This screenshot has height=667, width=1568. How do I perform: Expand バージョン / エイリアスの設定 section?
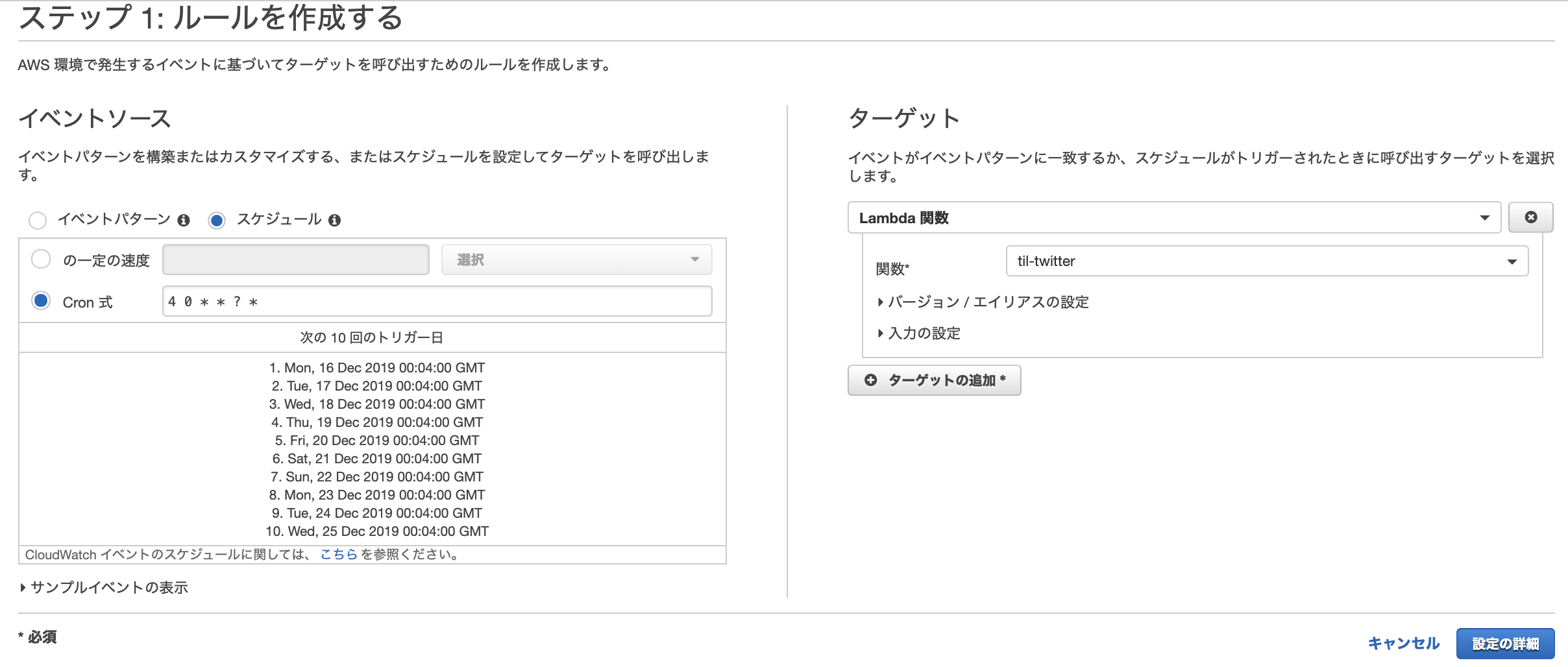983,302
